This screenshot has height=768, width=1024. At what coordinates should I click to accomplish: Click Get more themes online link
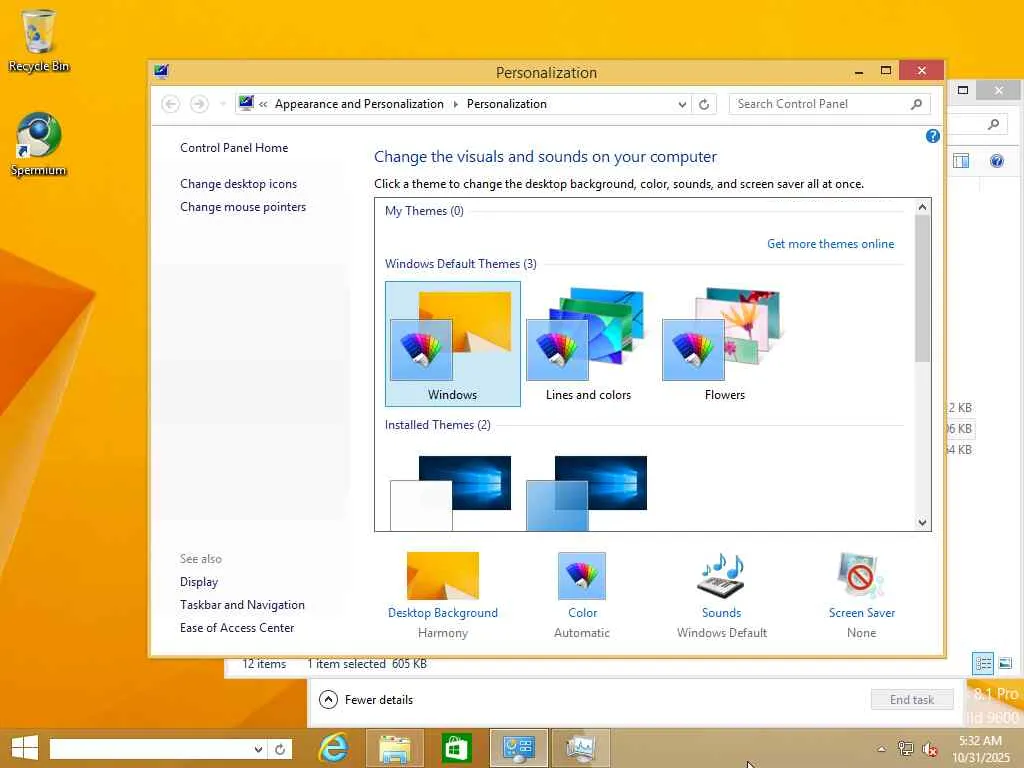[830, 244]
